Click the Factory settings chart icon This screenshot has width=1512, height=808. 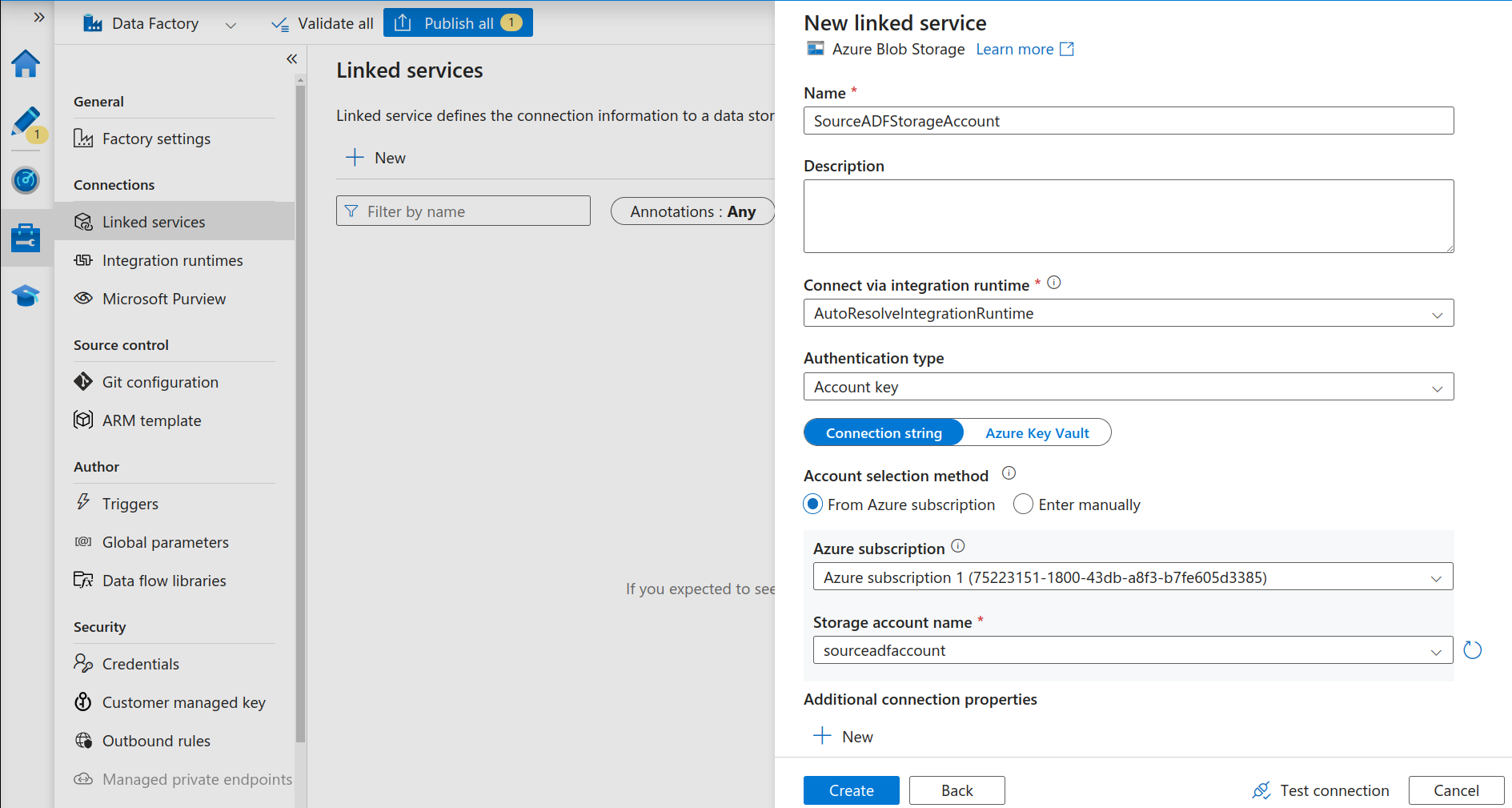click(x=83, y=138)
